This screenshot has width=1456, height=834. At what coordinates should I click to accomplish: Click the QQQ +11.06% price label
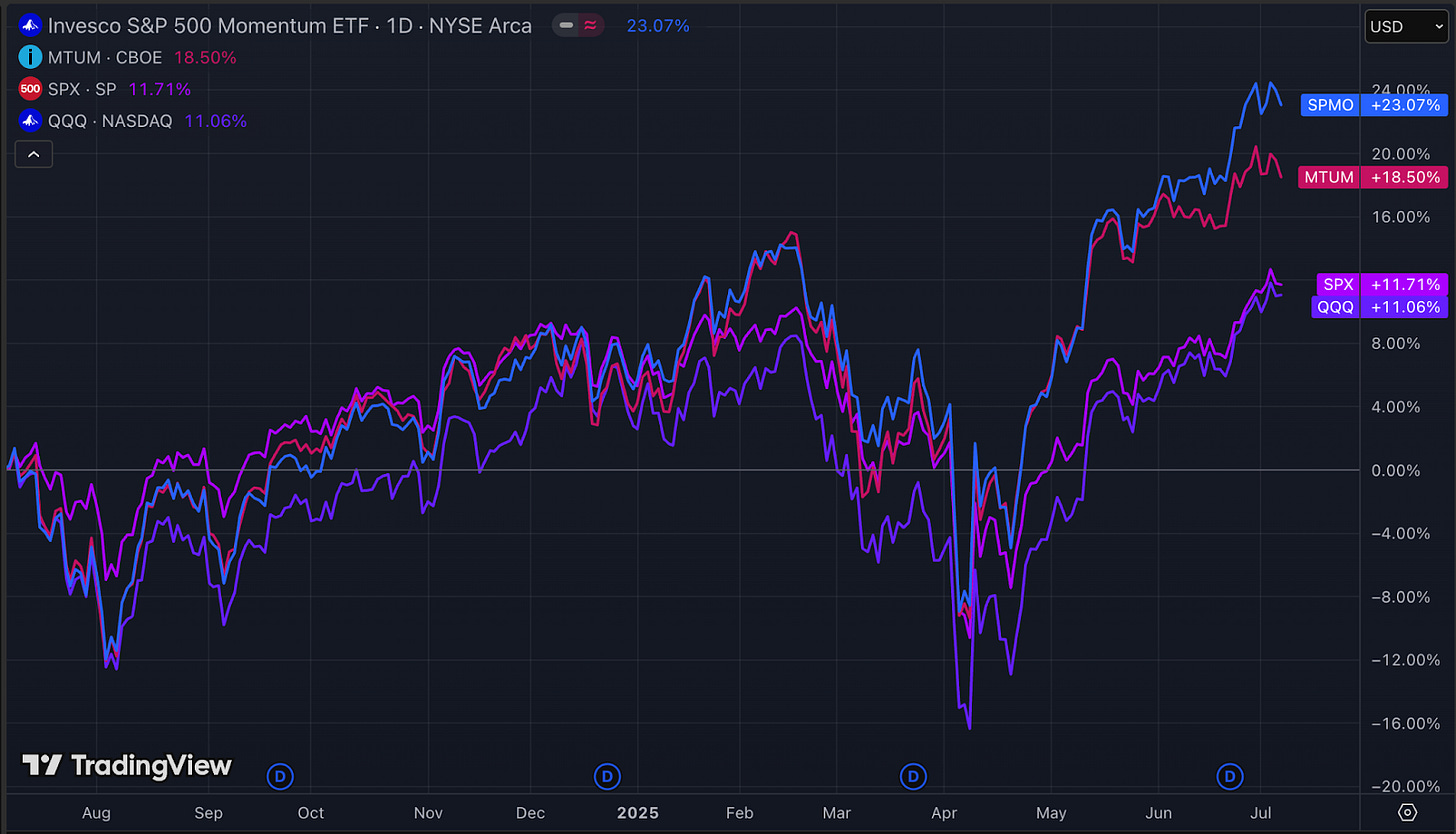[x=1378, y=307]
